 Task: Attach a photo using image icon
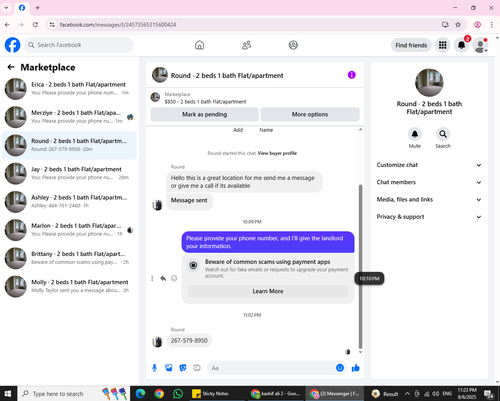[169, 368]
